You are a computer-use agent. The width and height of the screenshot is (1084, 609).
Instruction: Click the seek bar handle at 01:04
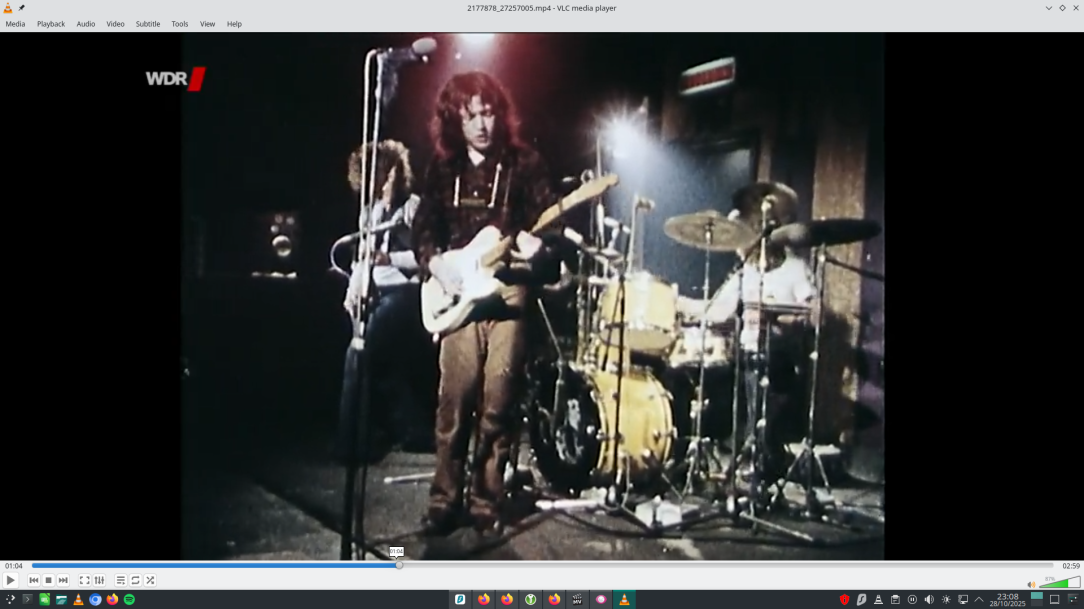(x=399, y=565)
